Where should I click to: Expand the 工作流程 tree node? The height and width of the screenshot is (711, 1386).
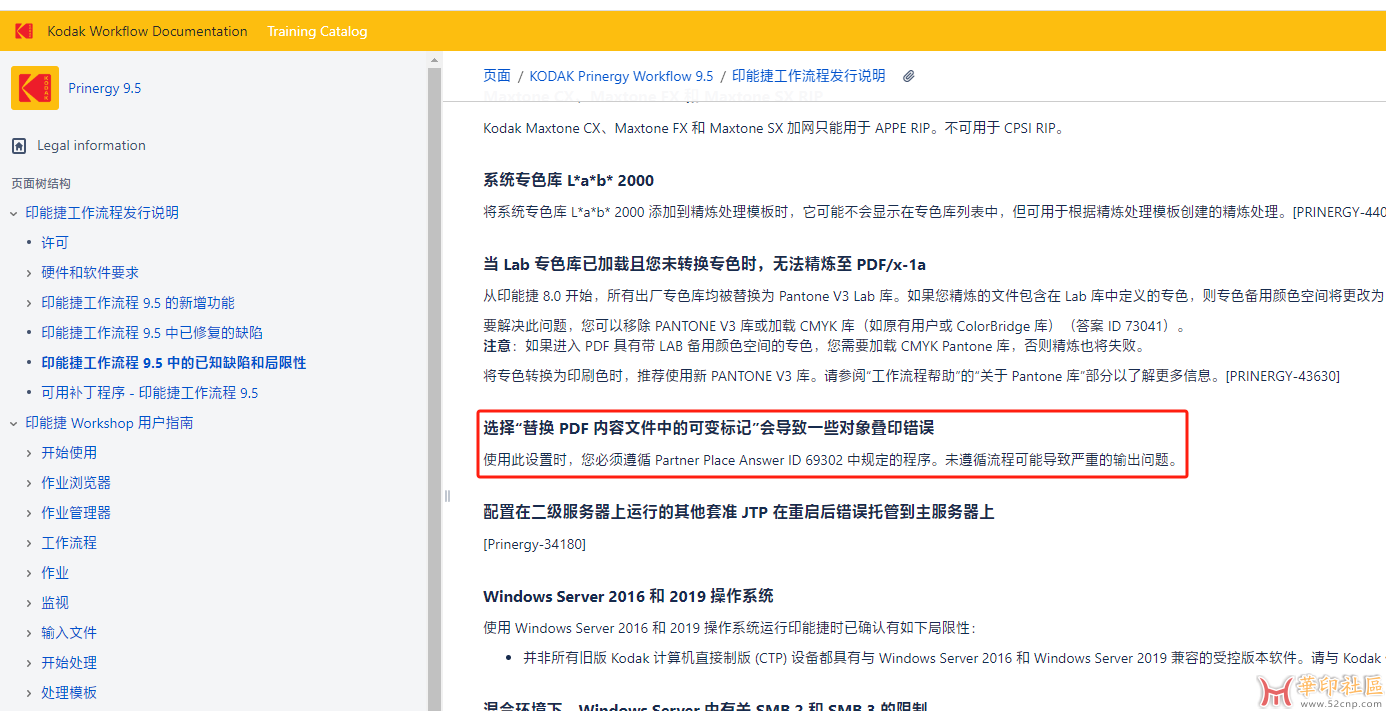(29, 543)
